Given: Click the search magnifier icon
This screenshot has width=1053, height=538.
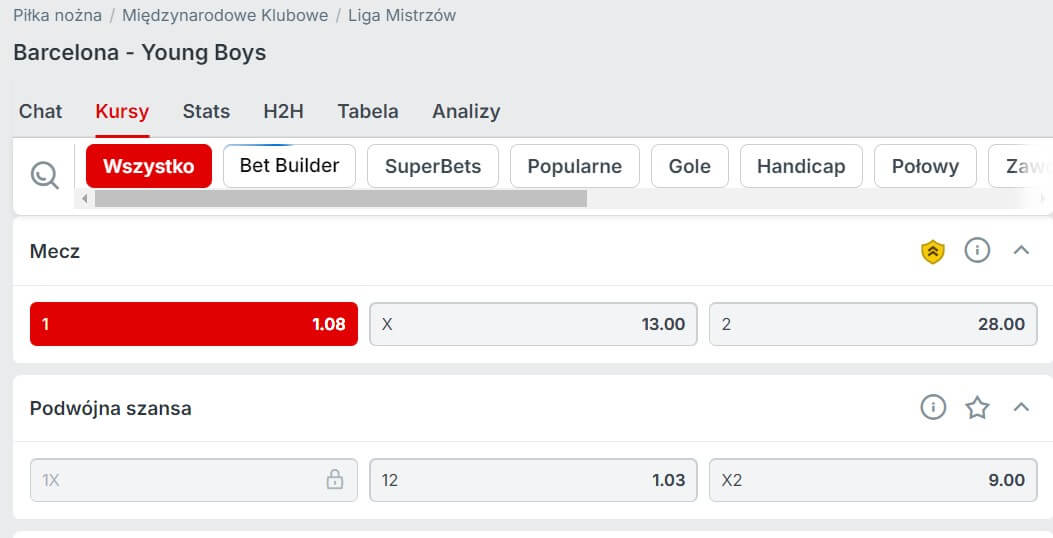Looking at the screenshot, I should pyautogui.click(x=45, y=175).
